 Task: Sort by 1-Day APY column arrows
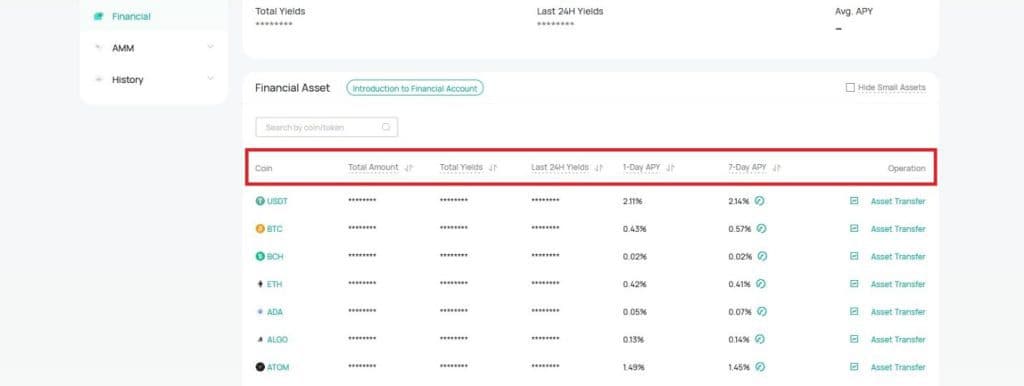[670, 168]
